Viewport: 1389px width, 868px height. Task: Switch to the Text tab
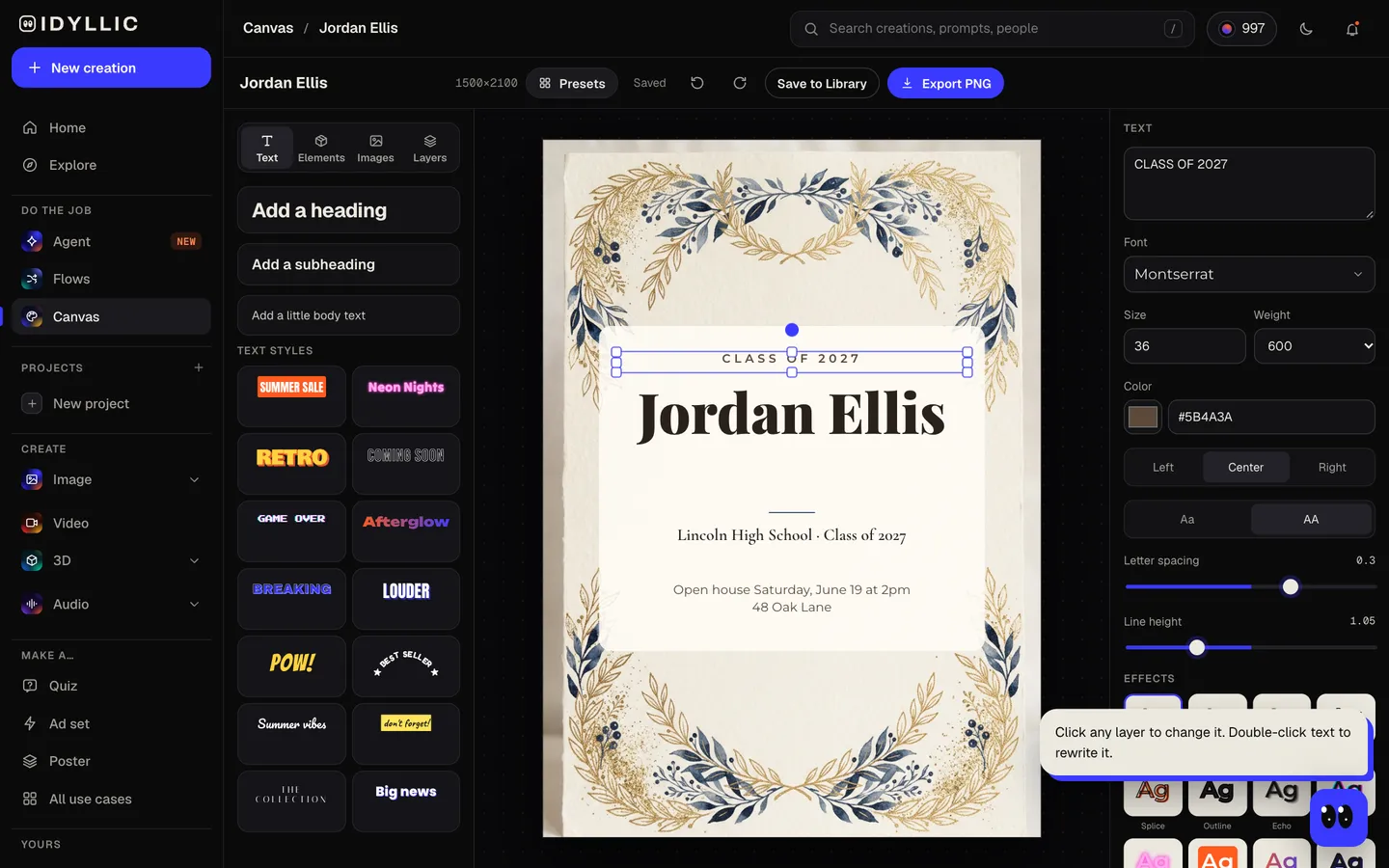(x=267, y=148)
